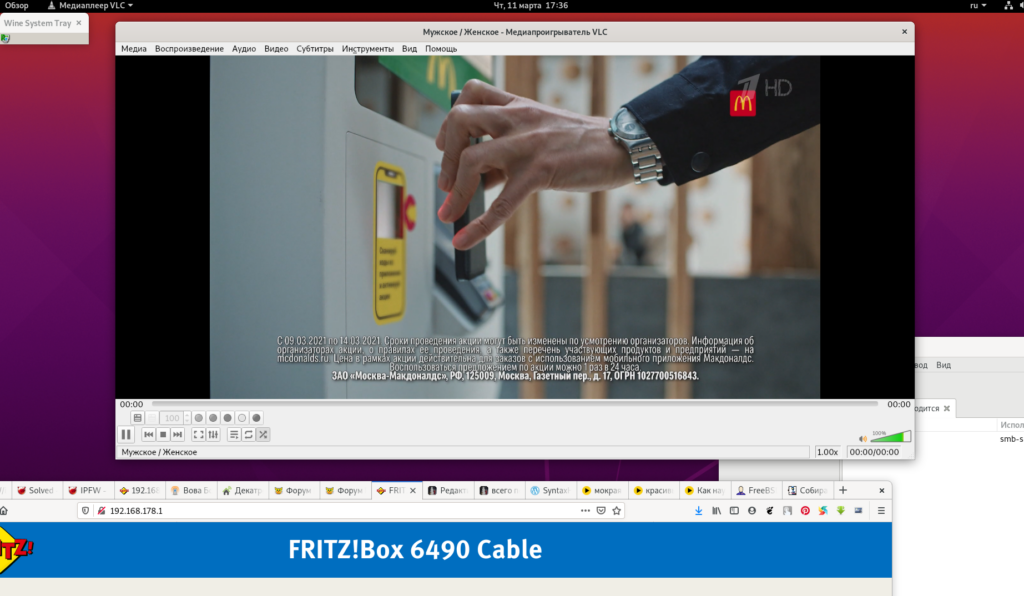Image resolution: width=1024 pixels, height=596 pixels.
Task: Click the tray icon in Wine System Tray
Action: 5,39
